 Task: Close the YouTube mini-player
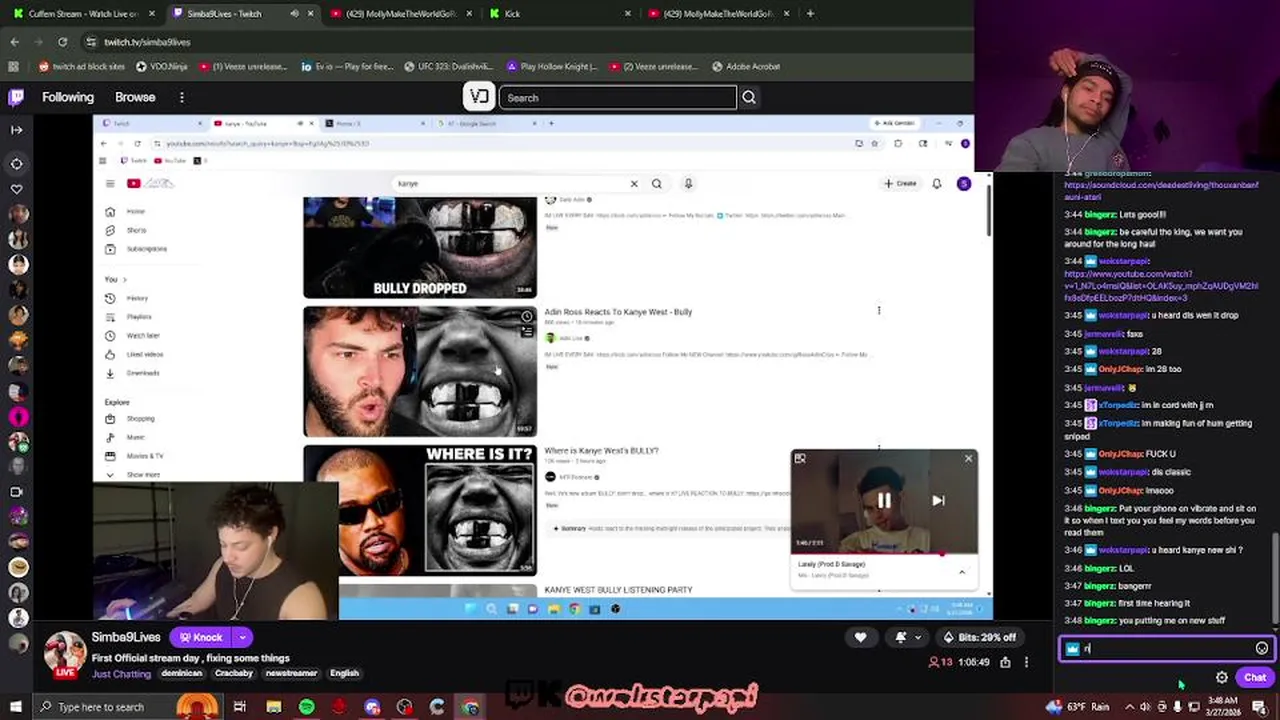pos(968,458)
